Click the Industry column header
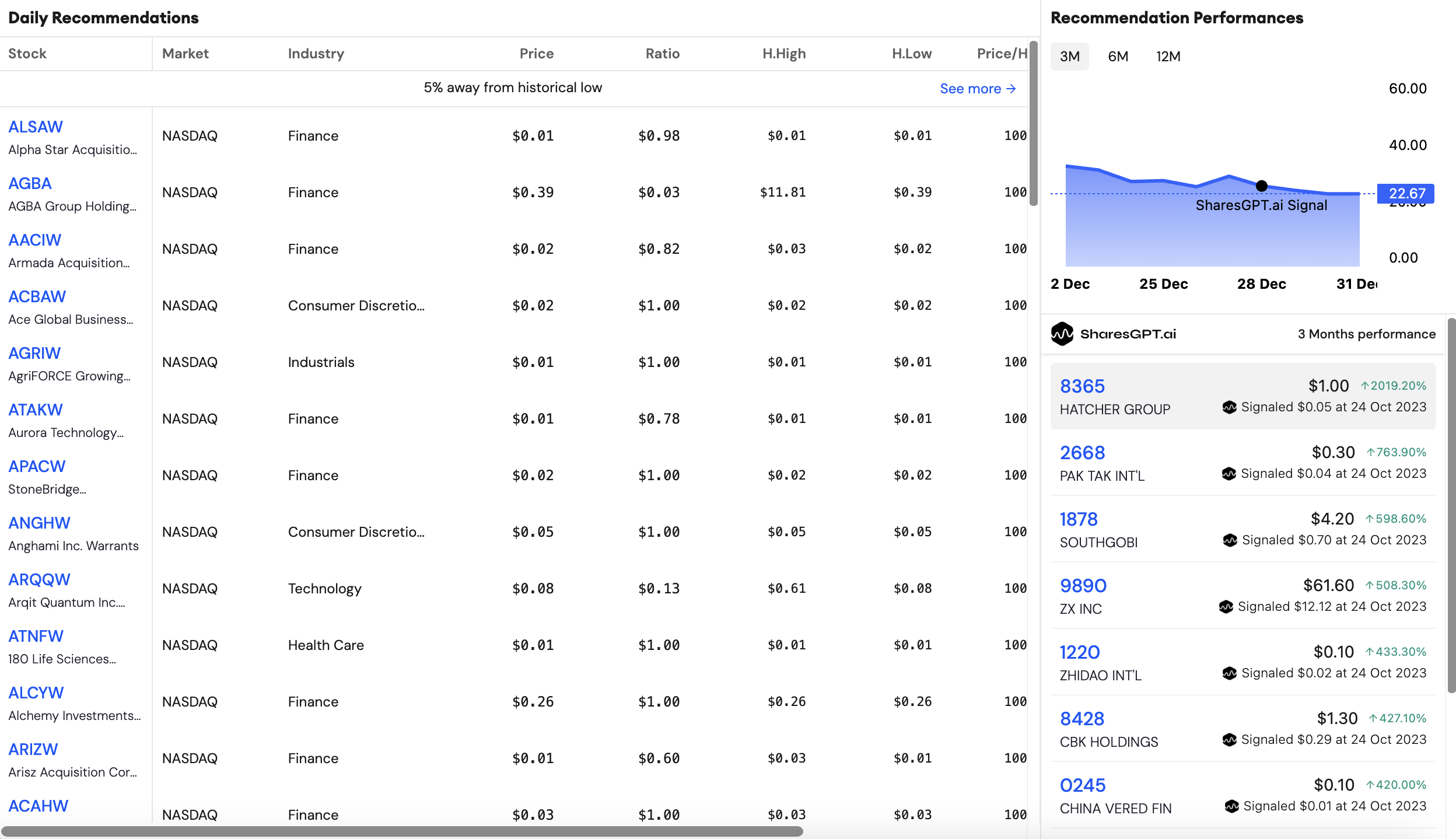Screen dimensions: 1456x839 (316, 54)
